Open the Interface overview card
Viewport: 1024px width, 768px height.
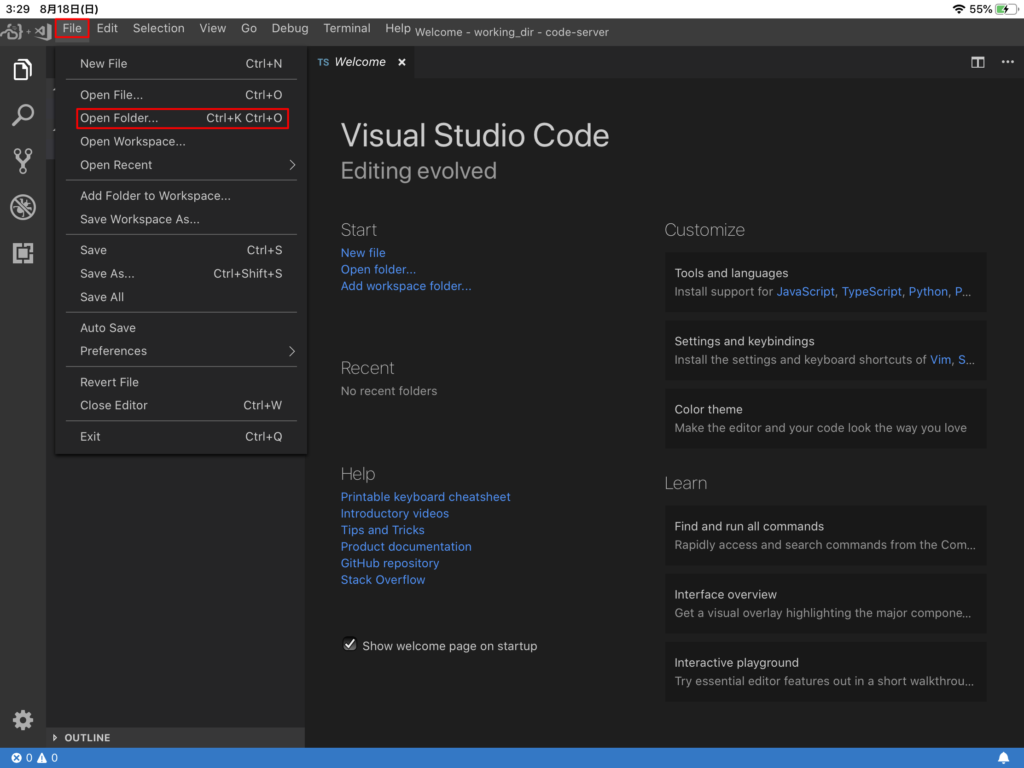point(825,603)
